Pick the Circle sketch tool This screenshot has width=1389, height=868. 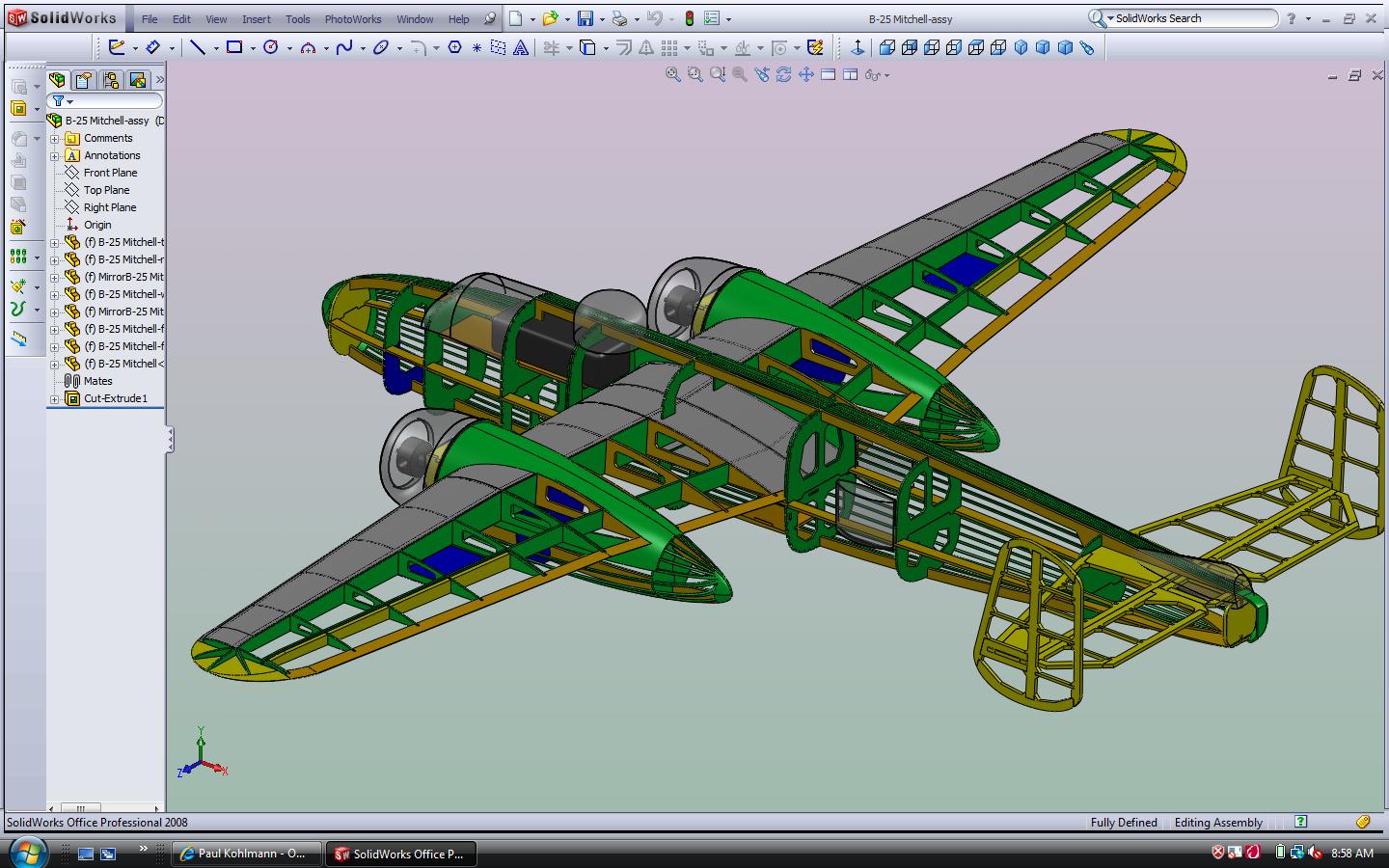point(270,46)
